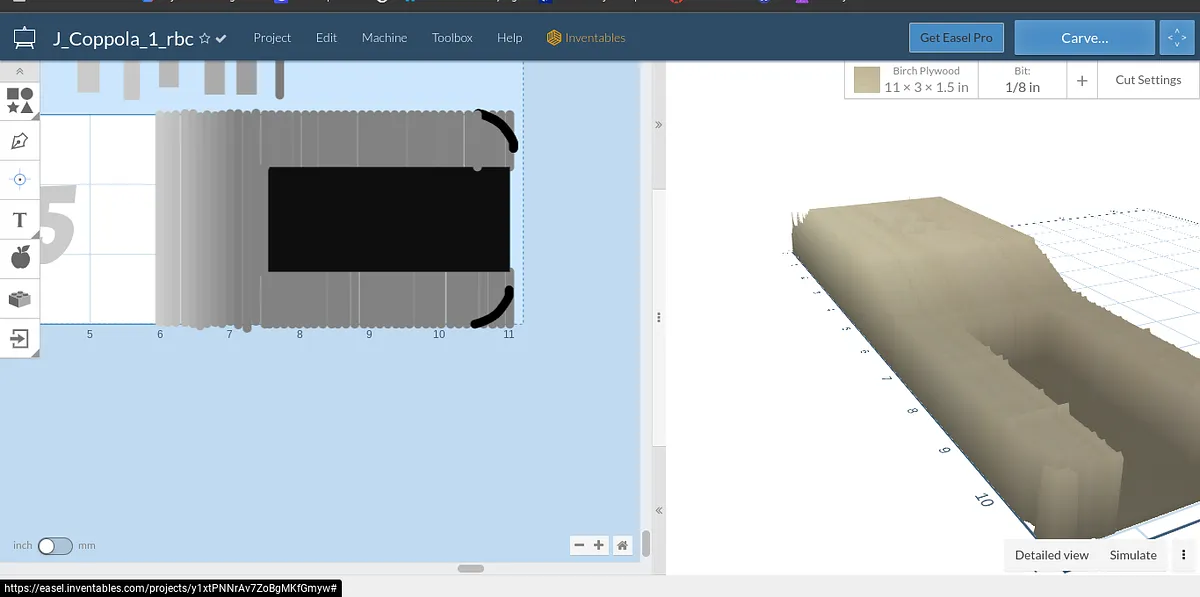Open the Shapes tool palette

tap(19, 100)
